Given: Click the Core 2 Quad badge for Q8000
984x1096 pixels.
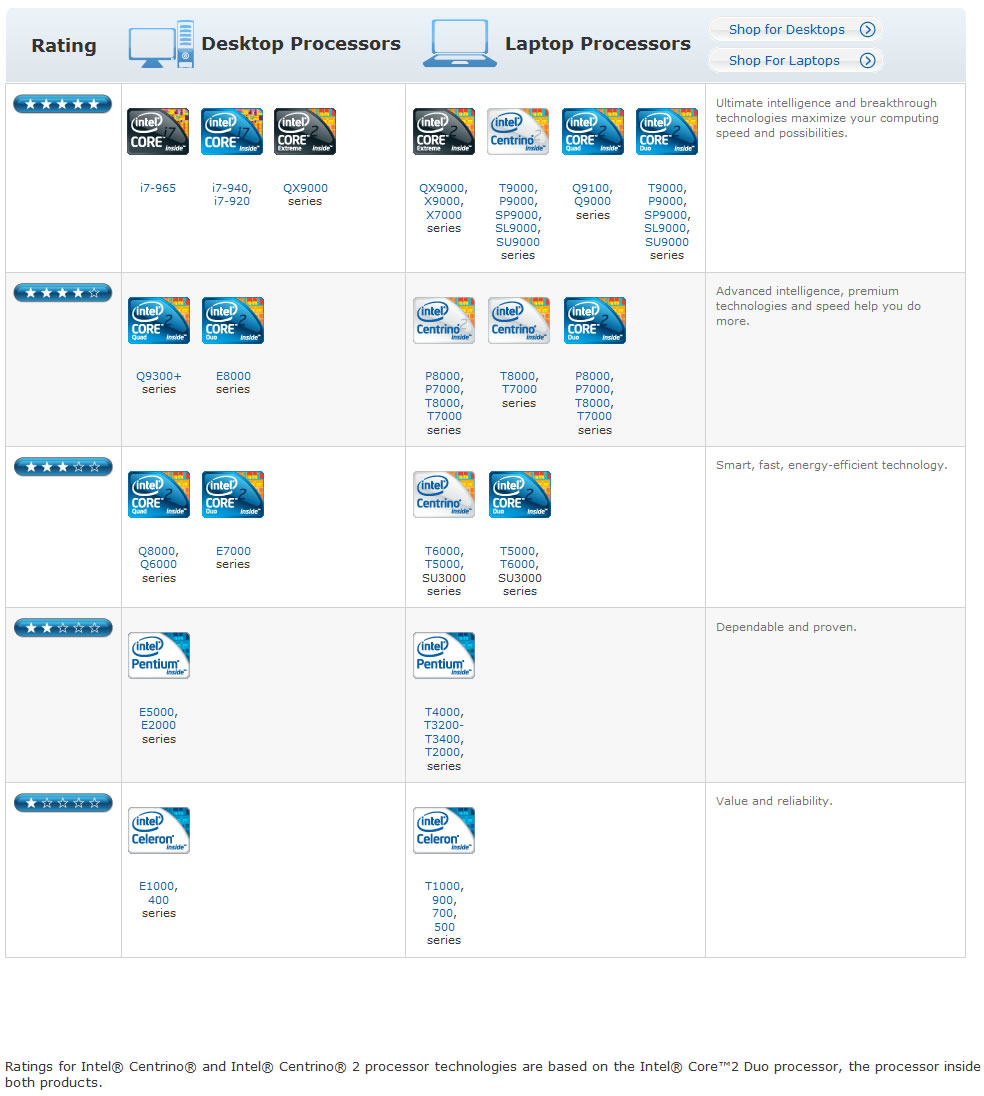Looking at the screenshot, I should (x=159, y=494).
